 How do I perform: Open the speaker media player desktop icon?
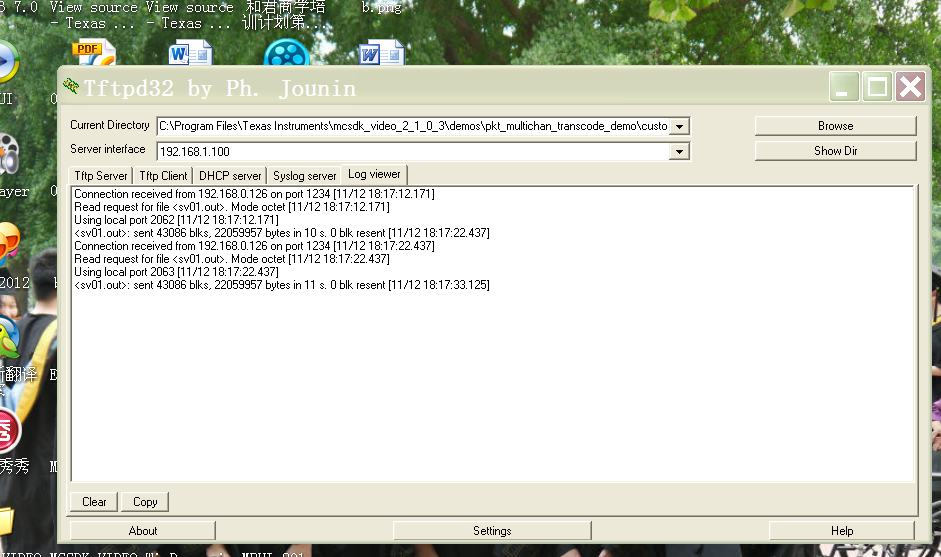click(8, 153)
